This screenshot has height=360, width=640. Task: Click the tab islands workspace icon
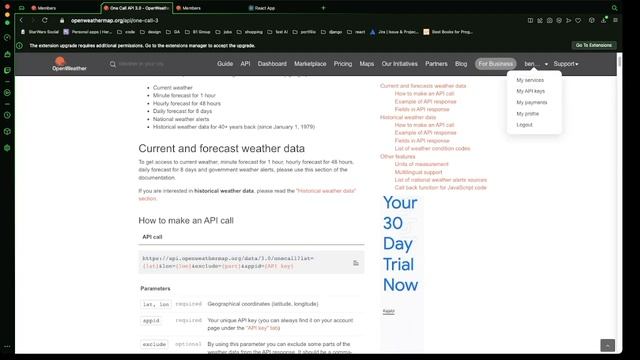[x=22, y=8]
